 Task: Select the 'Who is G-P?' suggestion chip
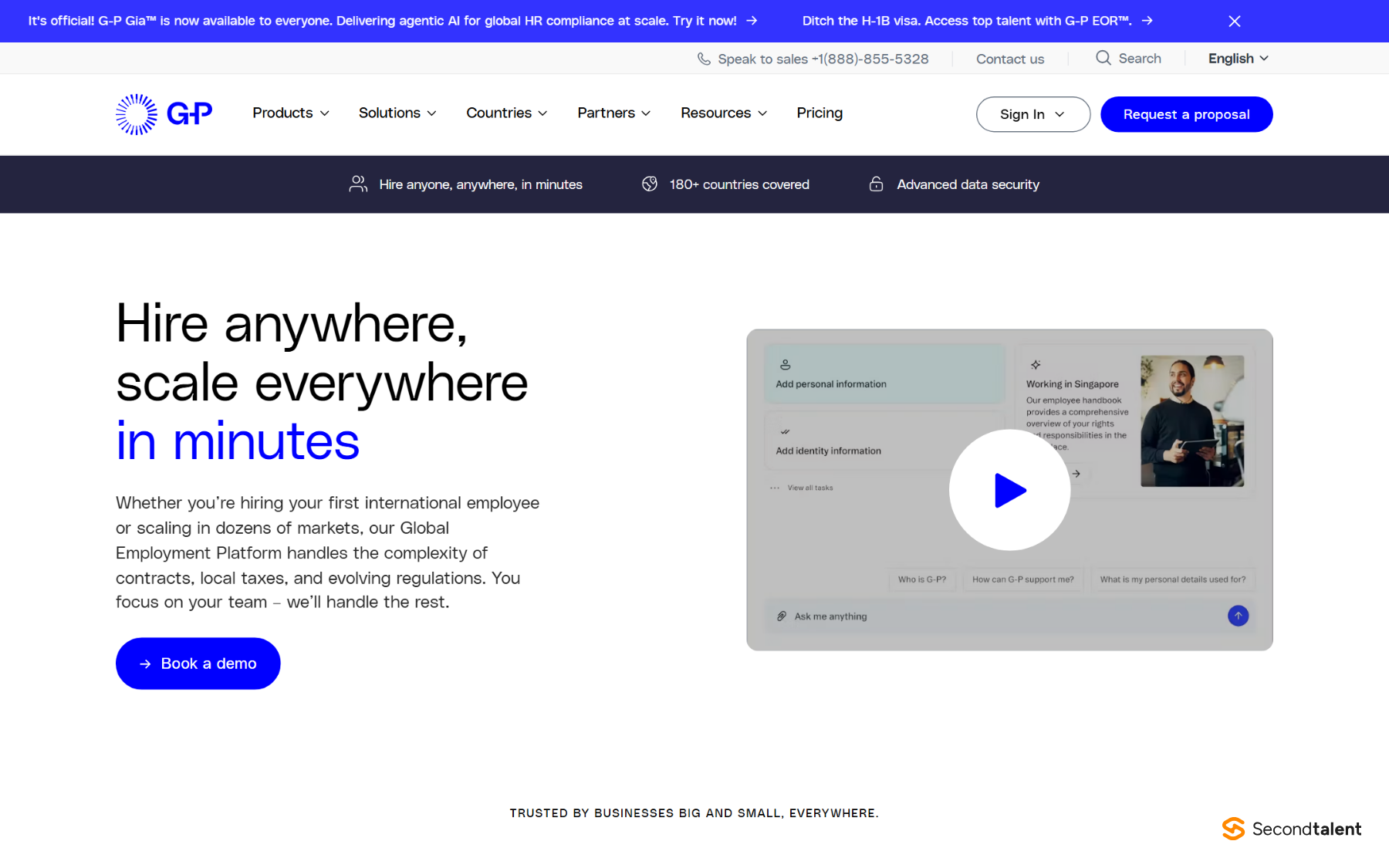[922, 579]
